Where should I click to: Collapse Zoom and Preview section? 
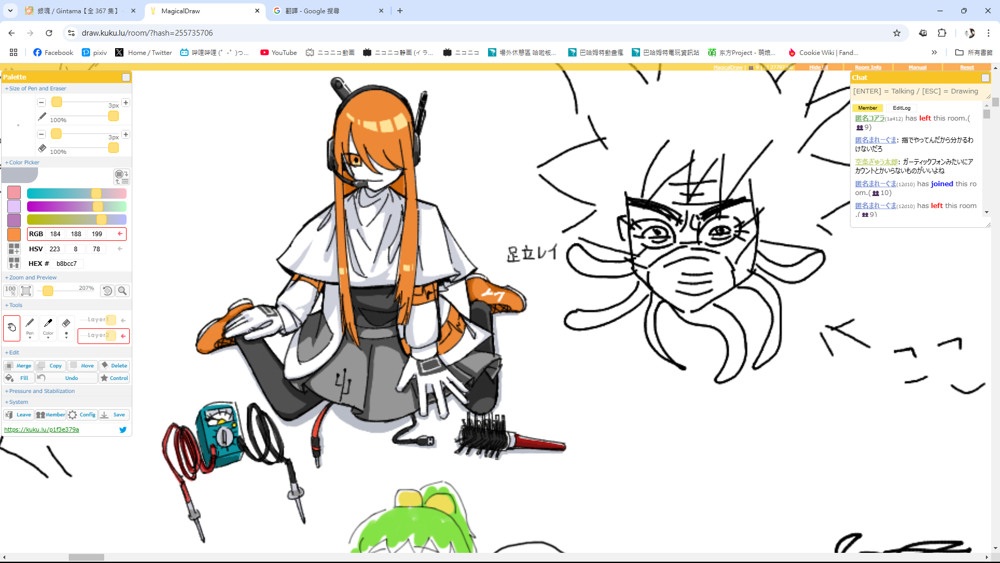tap(31, 277)
